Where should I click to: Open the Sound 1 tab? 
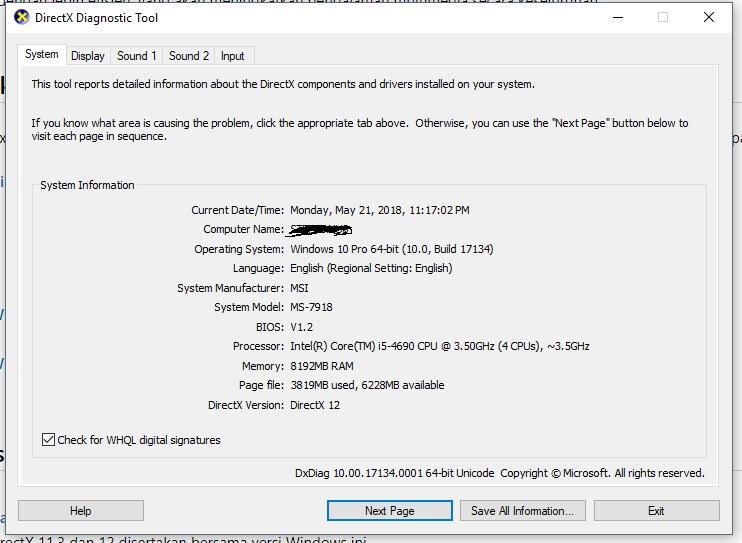click(136, 56)
